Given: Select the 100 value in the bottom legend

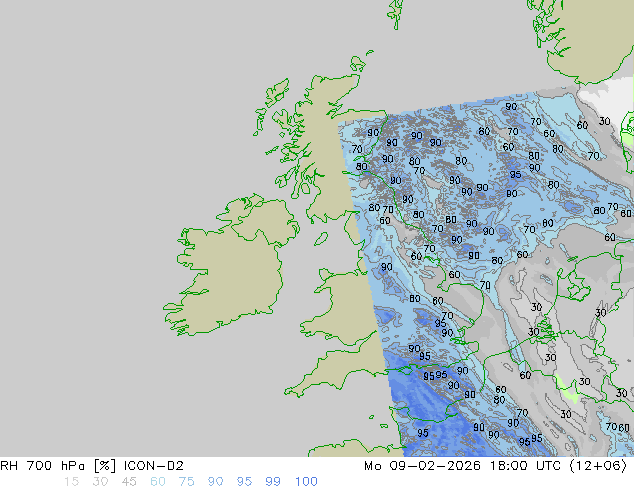Looking at the screenshot, I should (306, 482).
